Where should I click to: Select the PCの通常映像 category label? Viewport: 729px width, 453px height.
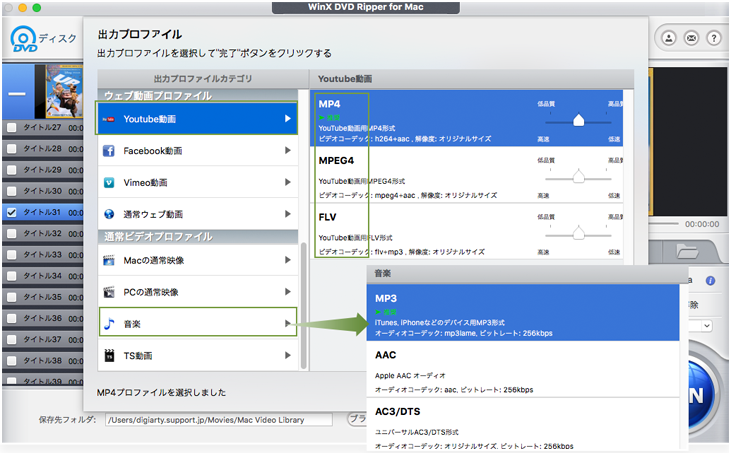pos(151,292)
